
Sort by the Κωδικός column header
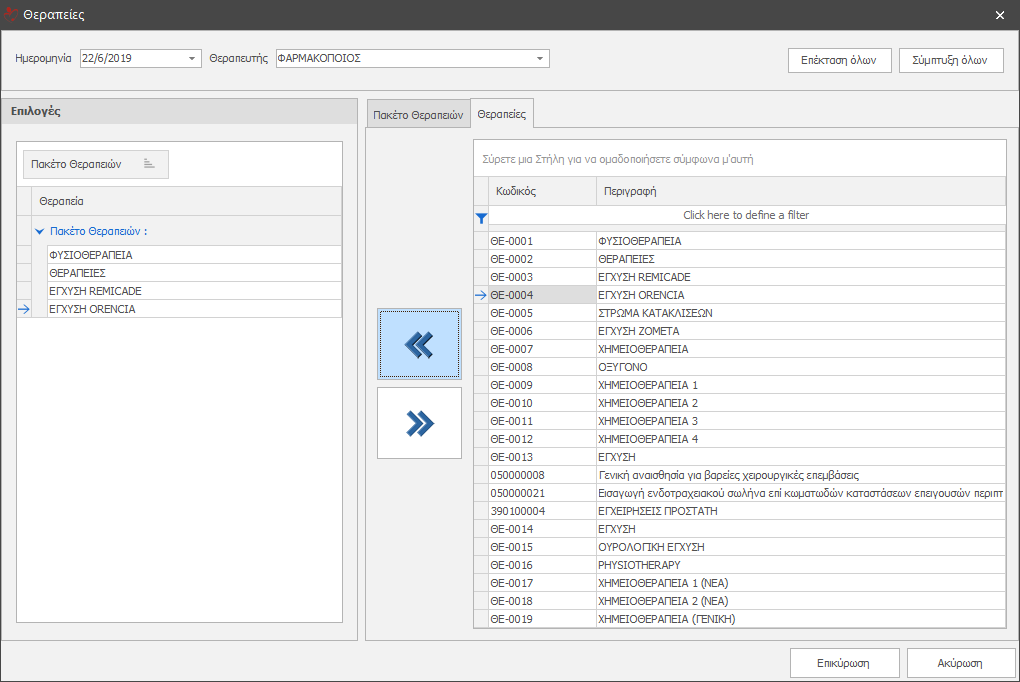click(541, 191)
